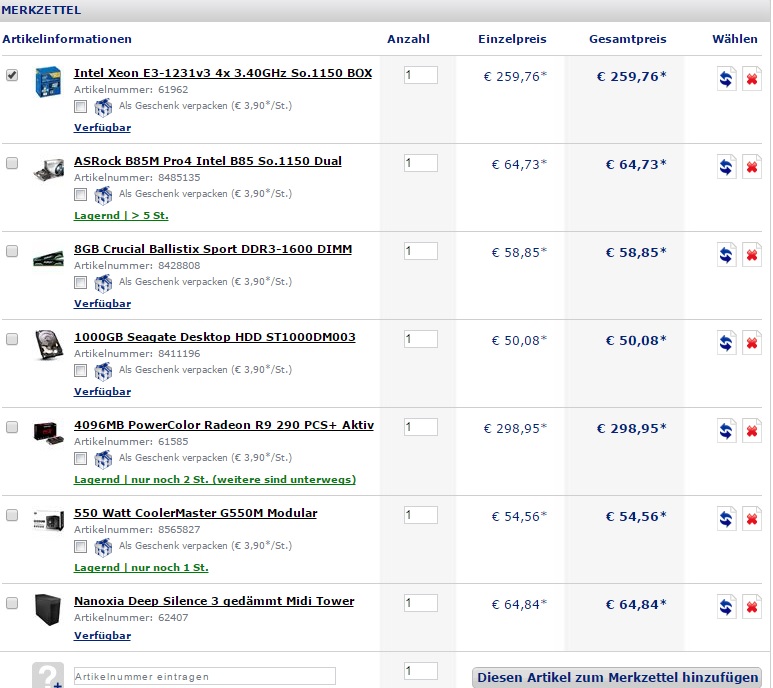Open ASRock B85M Pro4 product link
This screenshot has width=773, height=688.
[208, 161]
